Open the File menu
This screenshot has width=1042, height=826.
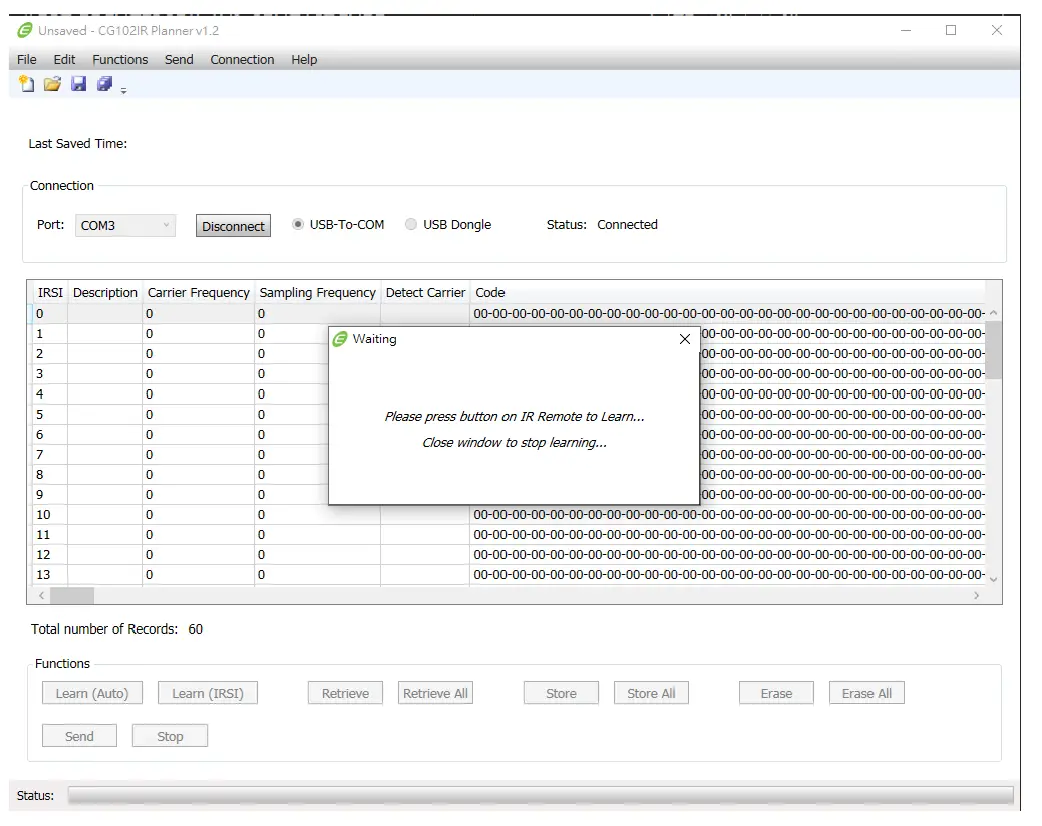(x=27, y=60)
